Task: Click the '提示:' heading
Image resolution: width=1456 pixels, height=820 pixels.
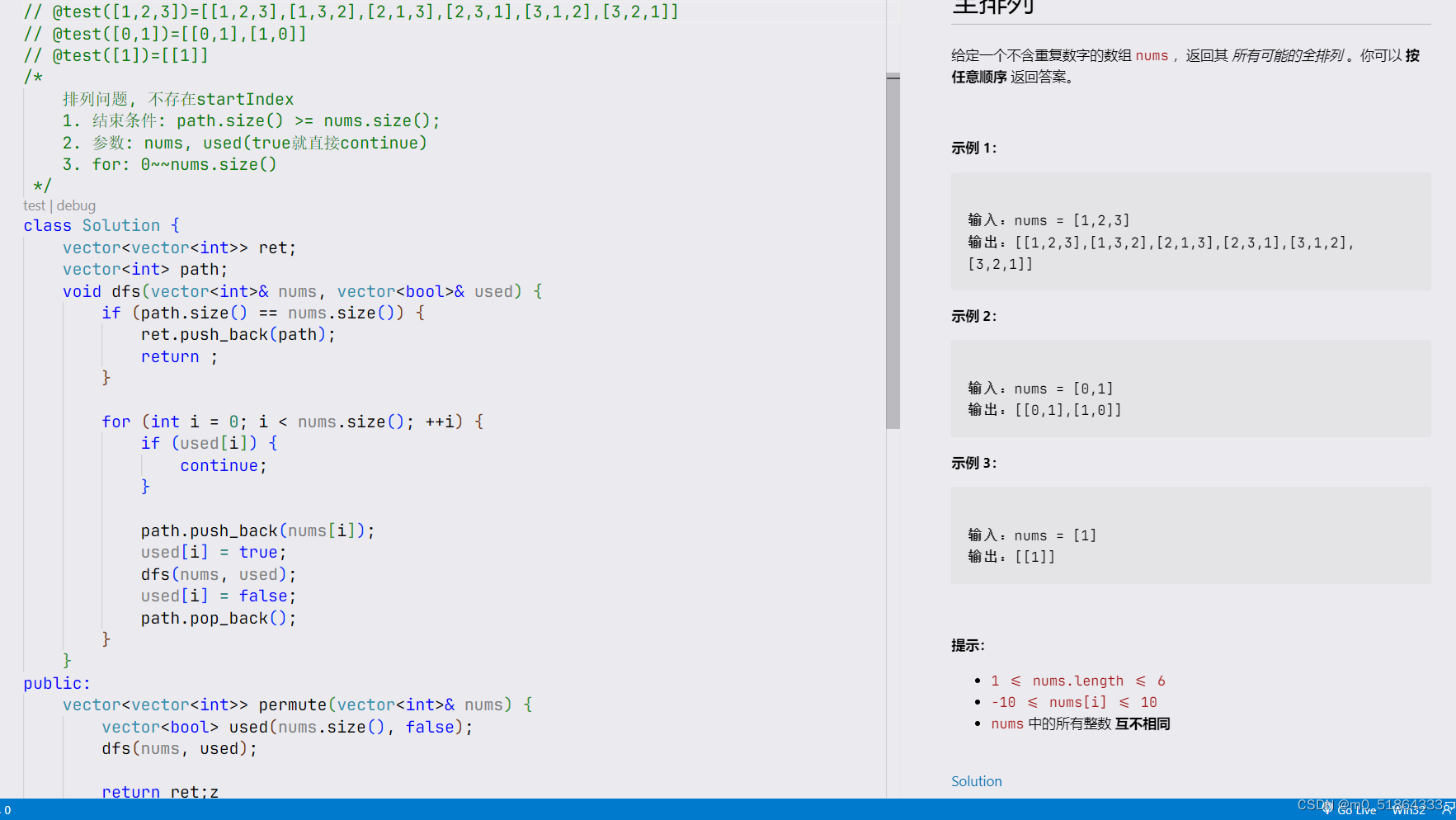Action: 968,645
